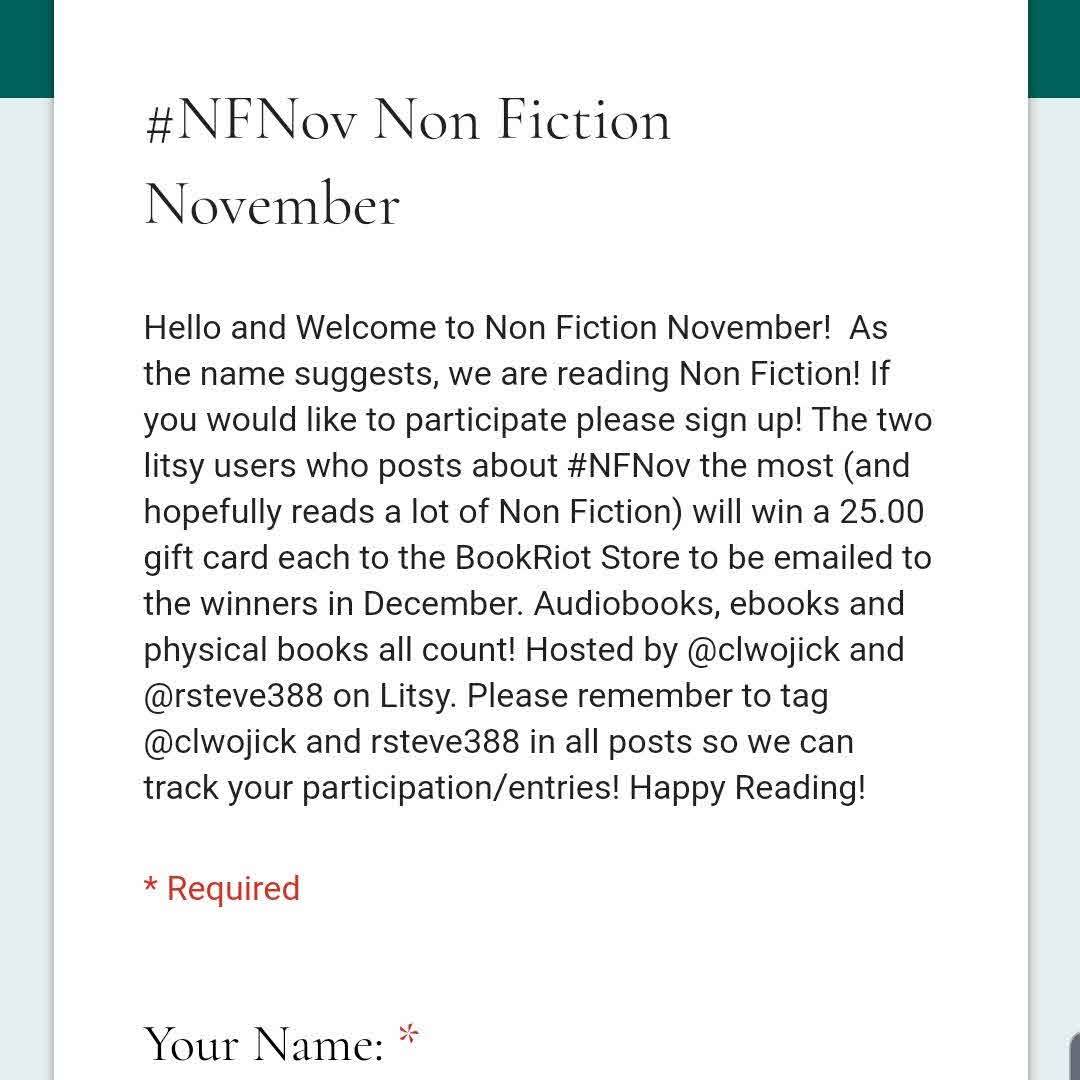Click the green header band at top left
1080x1080 pixels.
coord(26,48)
